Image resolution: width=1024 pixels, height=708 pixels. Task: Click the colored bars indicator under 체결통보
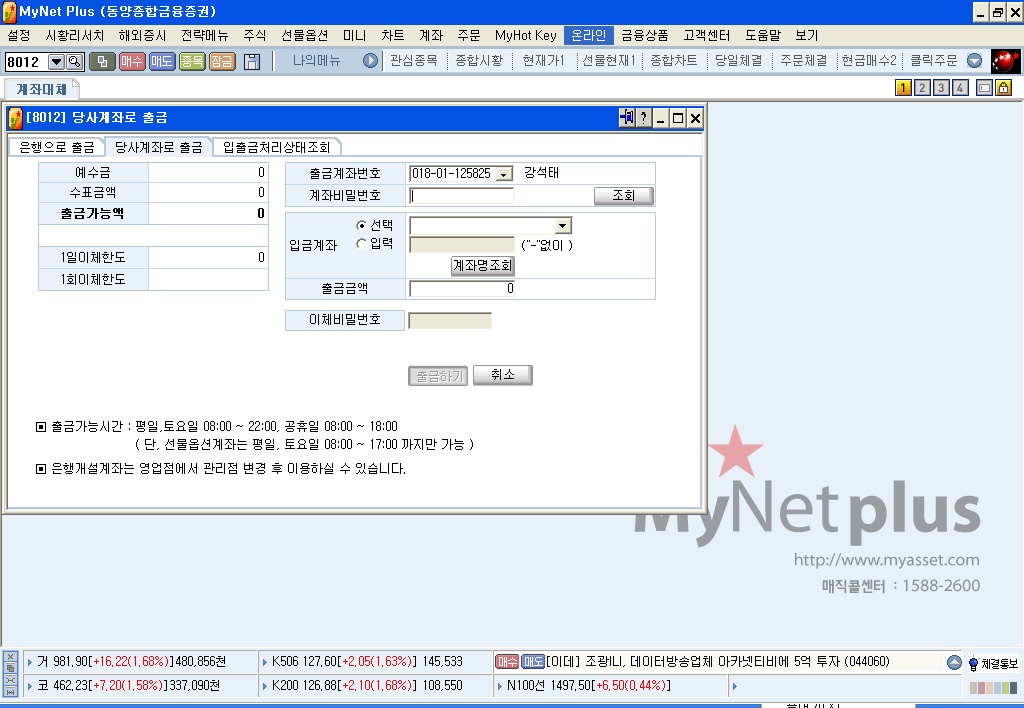click(x=993, y=687)
